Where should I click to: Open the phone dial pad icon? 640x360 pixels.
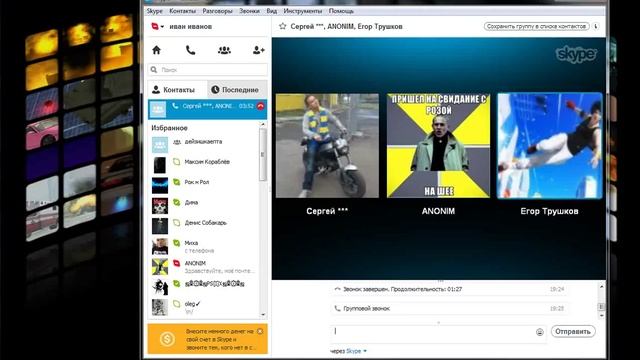pos(190,50)
